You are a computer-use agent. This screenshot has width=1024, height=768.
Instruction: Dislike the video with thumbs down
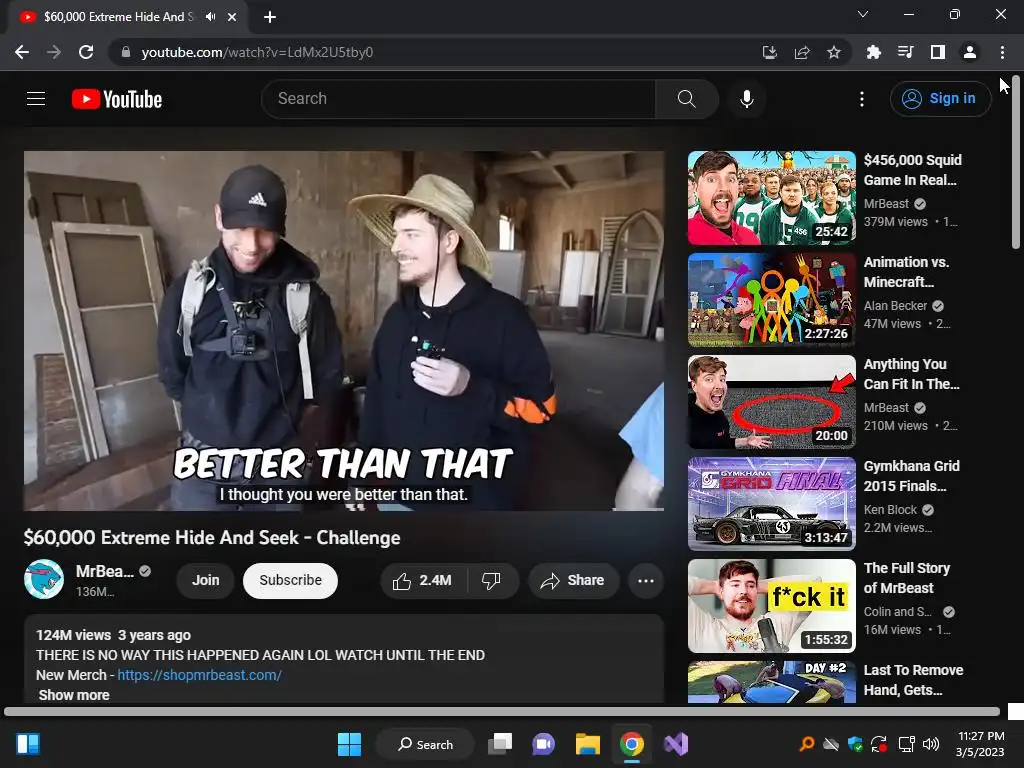pyautogui.click(x=491, y=580)
